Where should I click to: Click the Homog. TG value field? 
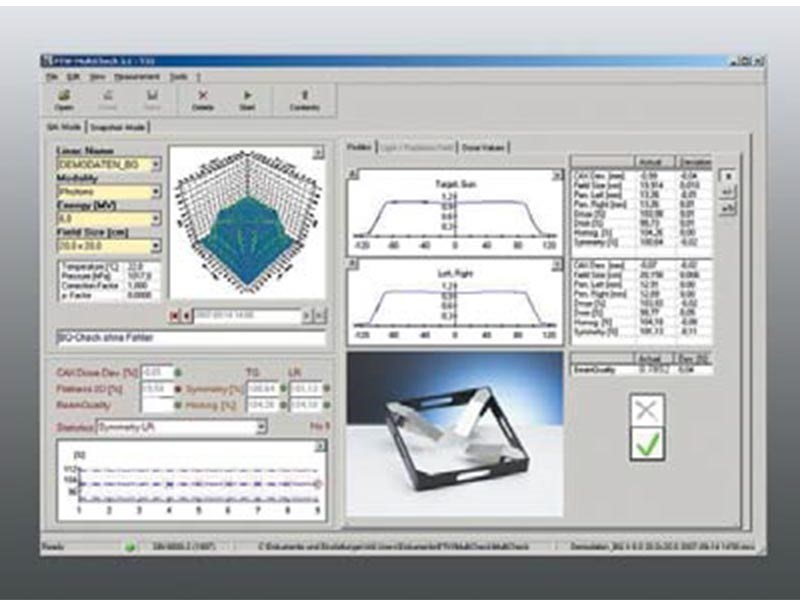click(x=263, y=405)
